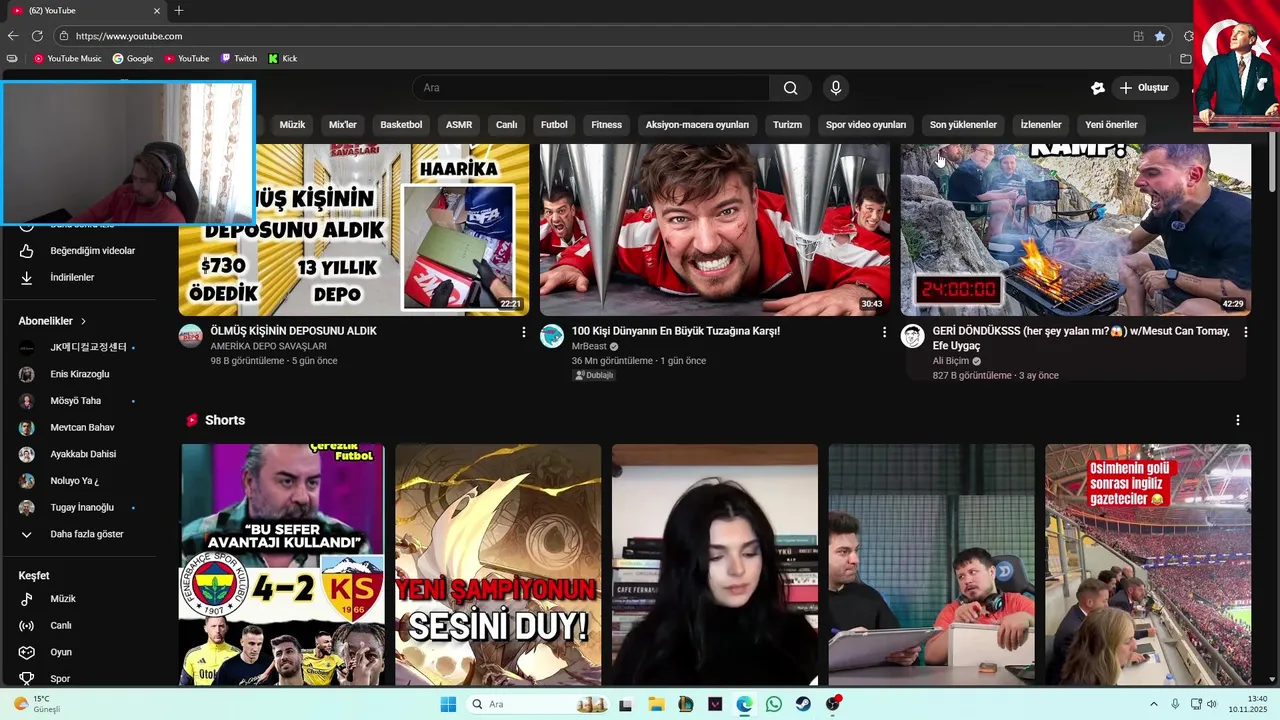The width and height of the screenshot is (1280, 720).
Task: Expand the Abonelikler section chevron
Action: (x=83, y=321)
